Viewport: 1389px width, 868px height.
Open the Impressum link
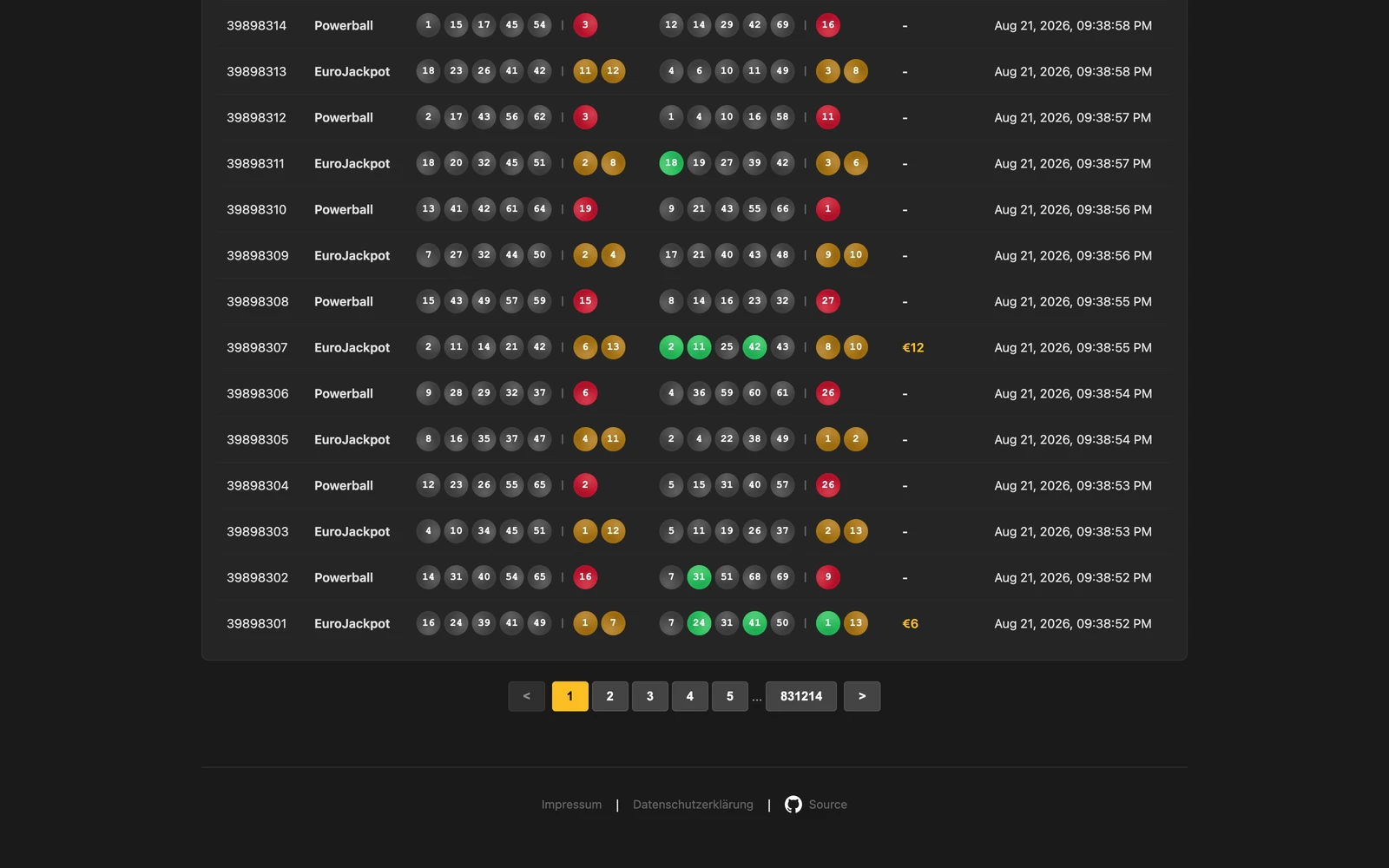pyautogui.click(x=571, y=805)
